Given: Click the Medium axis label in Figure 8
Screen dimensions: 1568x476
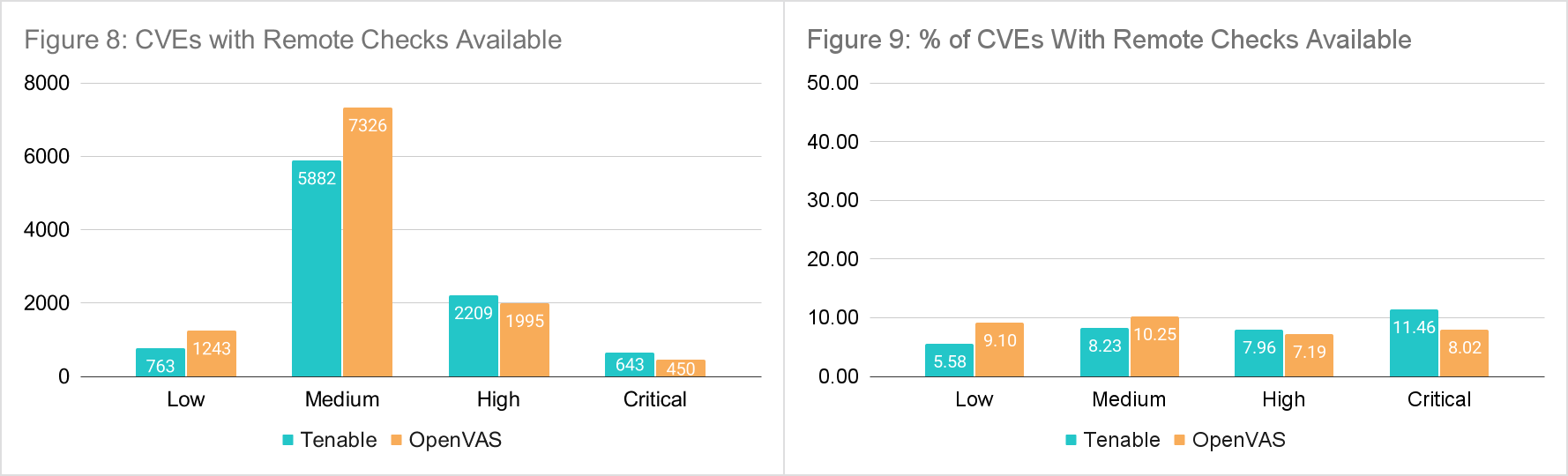Looking at the screenshot, I should click(x=342, y=399).
